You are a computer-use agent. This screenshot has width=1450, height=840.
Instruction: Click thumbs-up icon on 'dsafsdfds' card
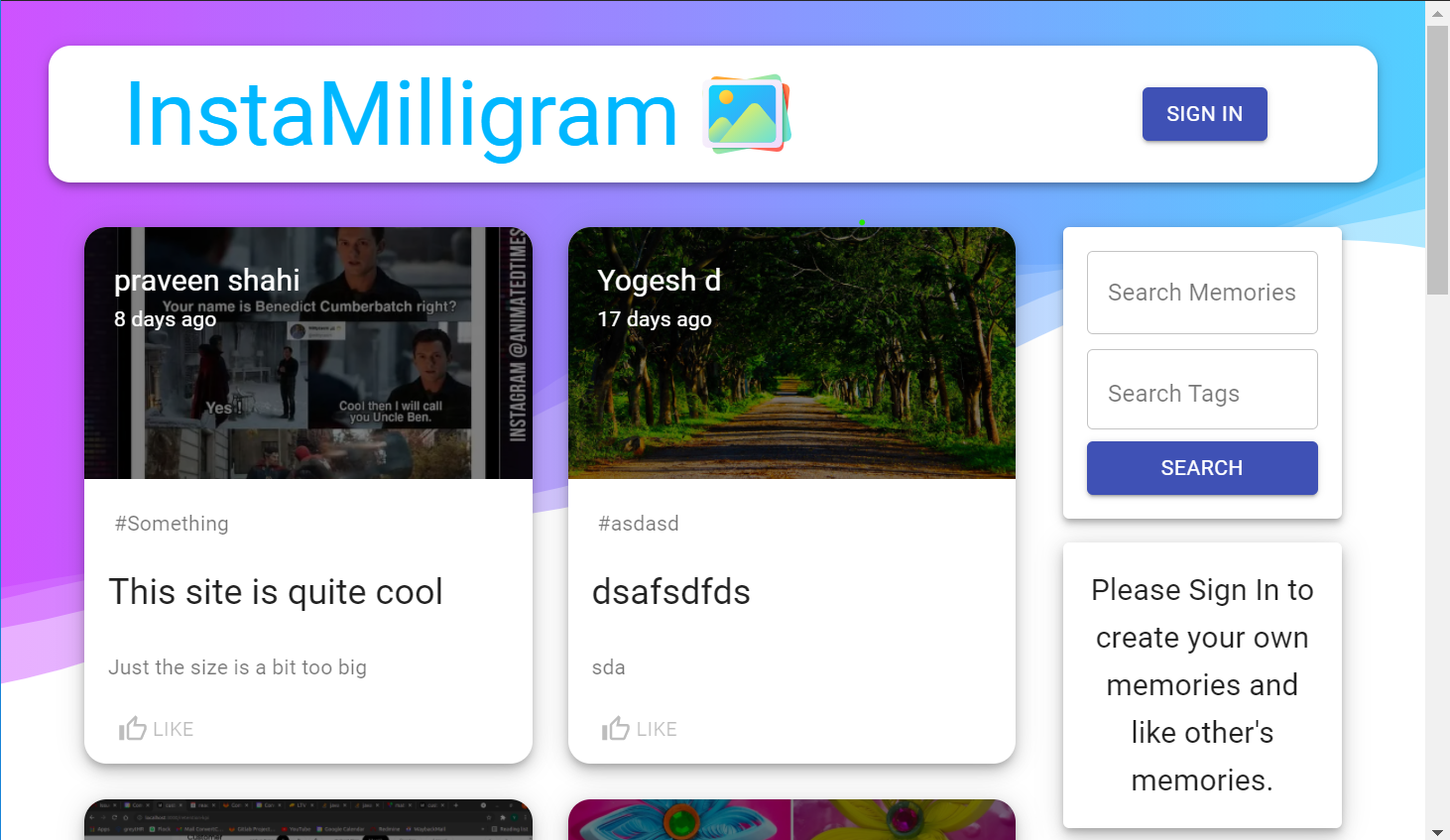coord(615,729)
